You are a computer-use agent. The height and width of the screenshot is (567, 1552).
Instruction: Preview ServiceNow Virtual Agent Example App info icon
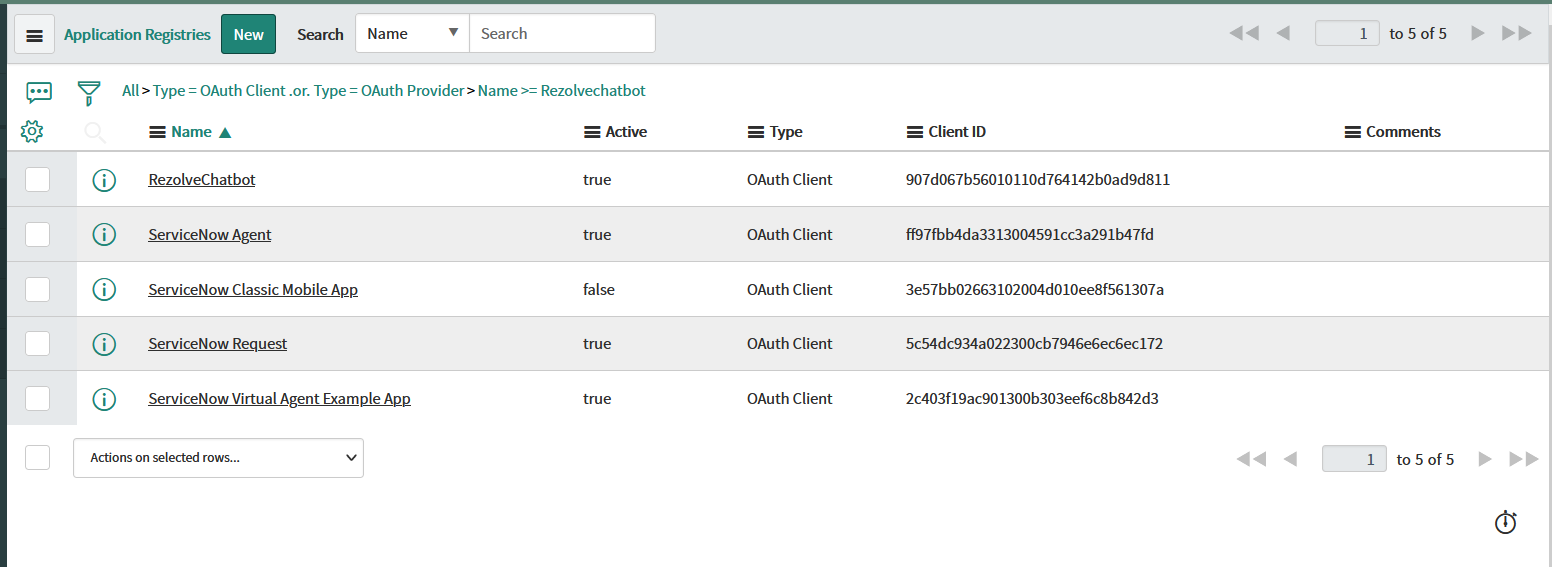tap(104, 399)
